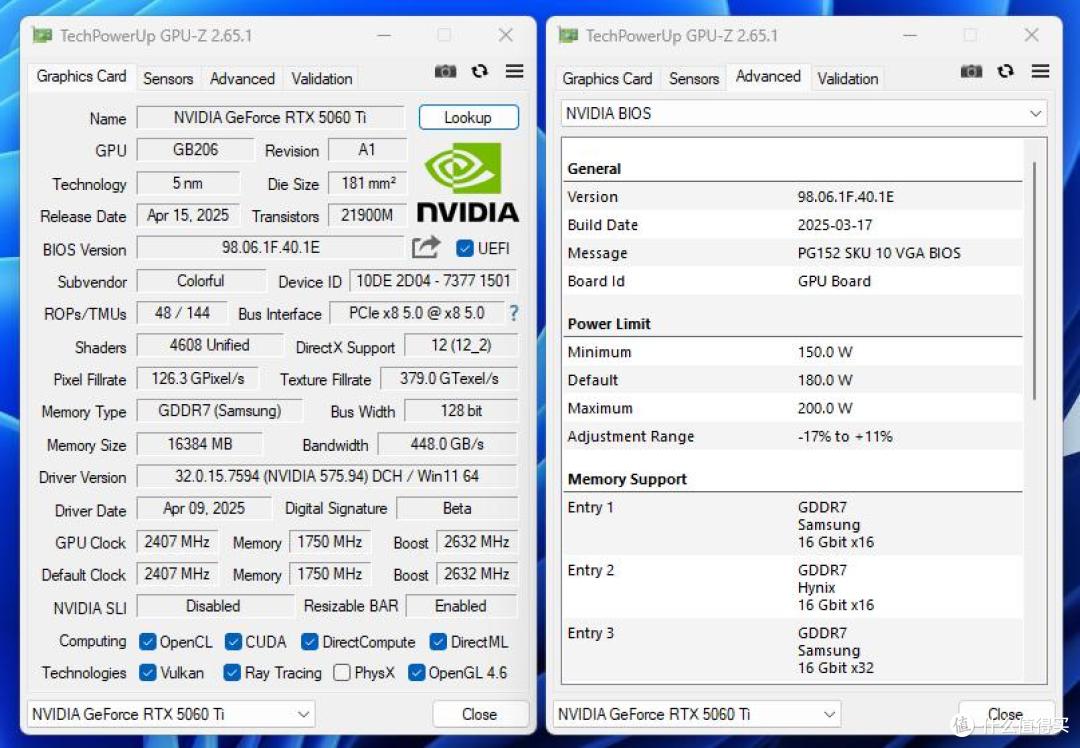
Task: Click Build Date value 2025-03-17
Action: (835, 225)
